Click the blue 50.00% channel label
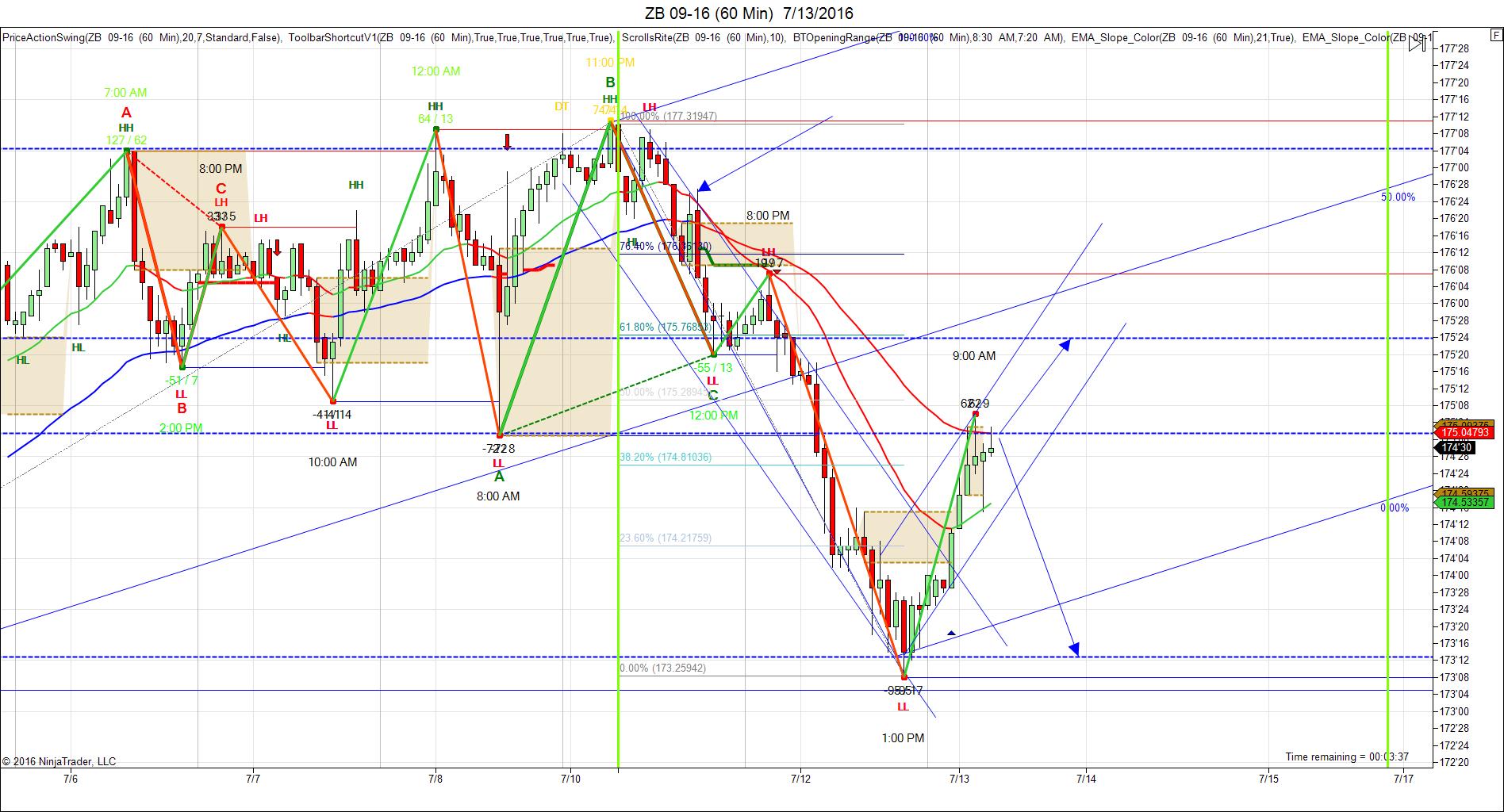 1398,197
